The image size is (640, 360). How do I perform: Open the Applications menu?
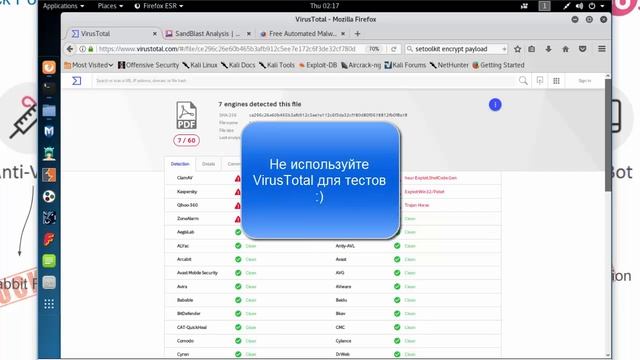pyautogui.click(x=63, y=6)
